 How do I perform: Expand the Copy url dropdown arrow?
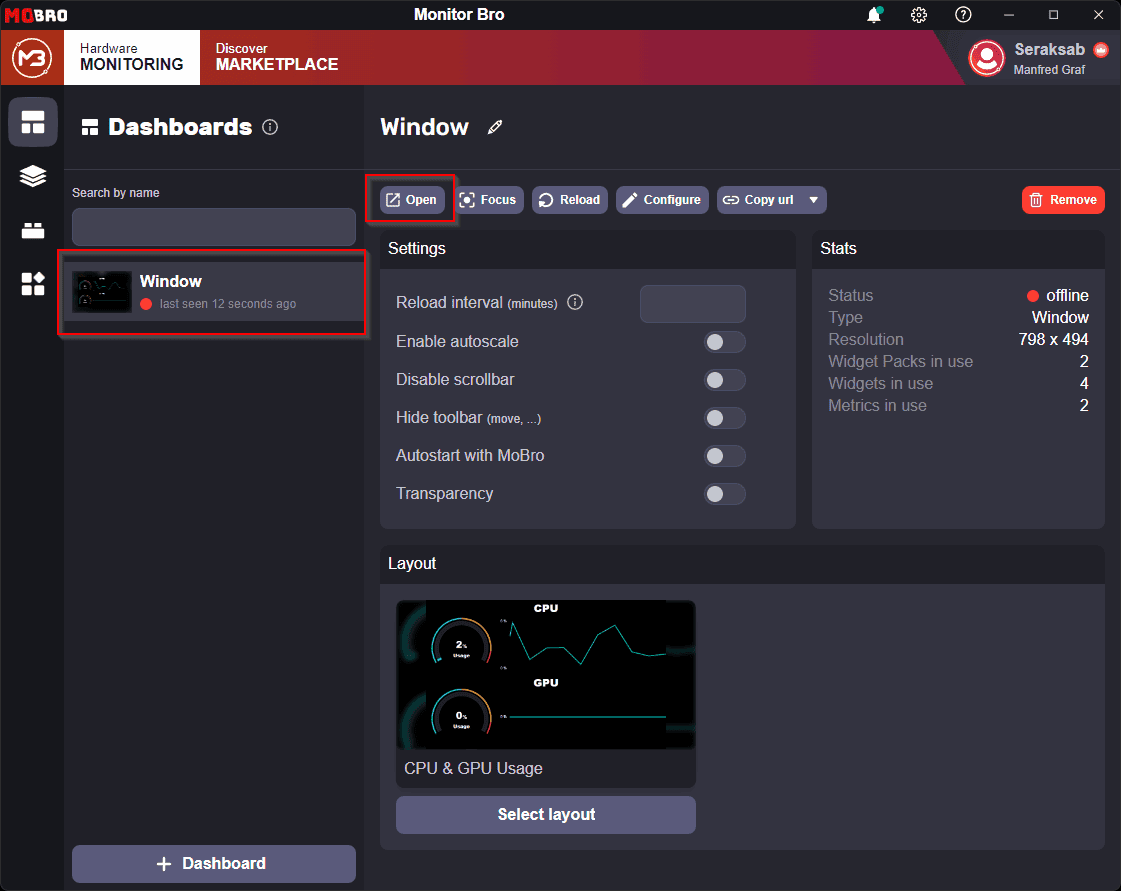(x=814, y=200)
